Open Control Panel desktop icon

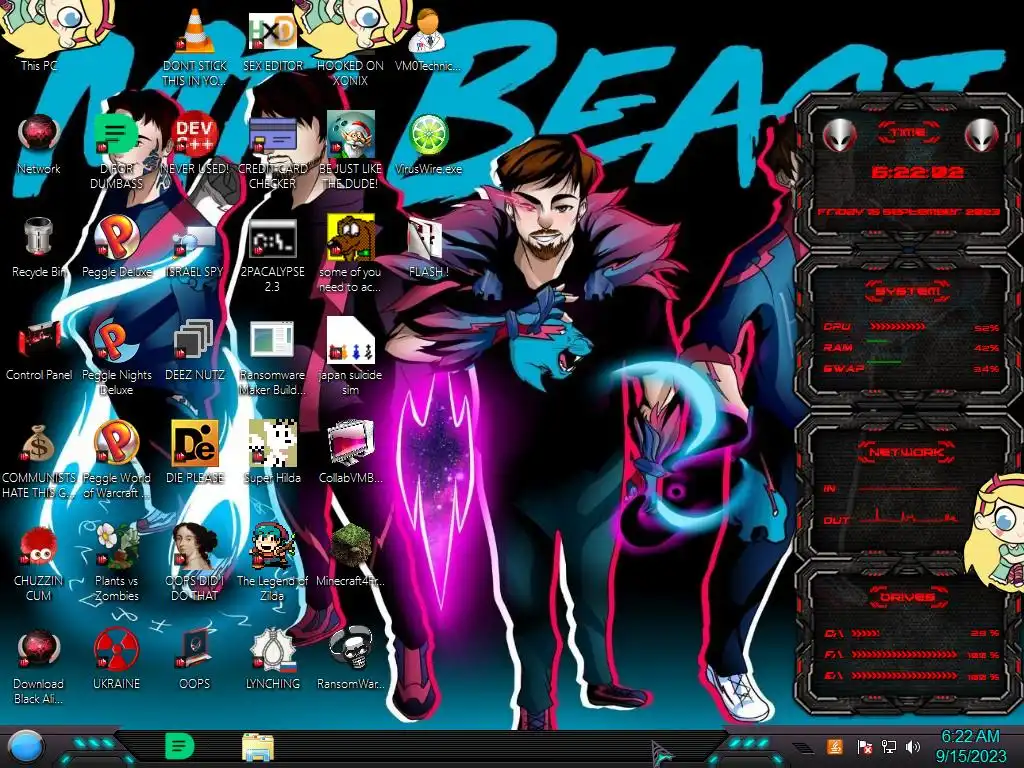tap(39, 340)
